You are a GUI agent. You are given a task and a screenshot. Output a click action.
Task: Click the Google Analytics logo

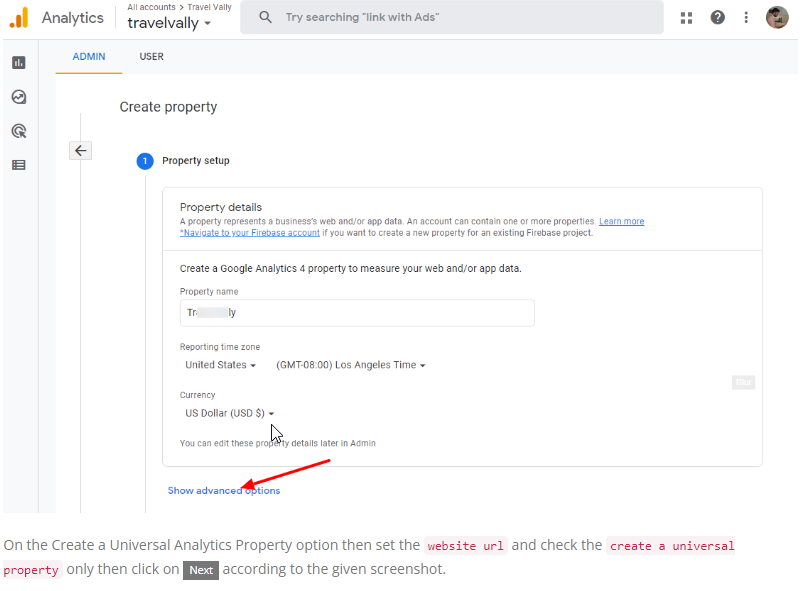coord(19,17)
